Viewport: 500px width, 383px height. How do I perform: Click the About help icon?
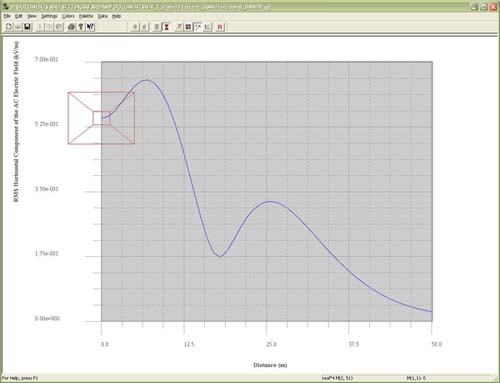tap(80, 27)
